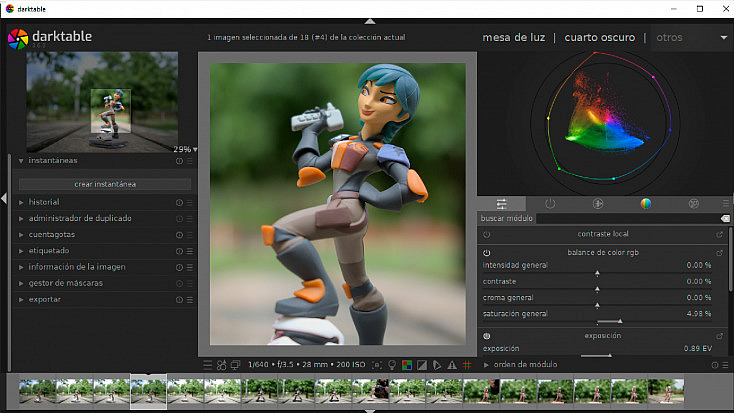Switch to mesa de luz view
The height and width of the screenshot is (413, 734).
(514, 37)
